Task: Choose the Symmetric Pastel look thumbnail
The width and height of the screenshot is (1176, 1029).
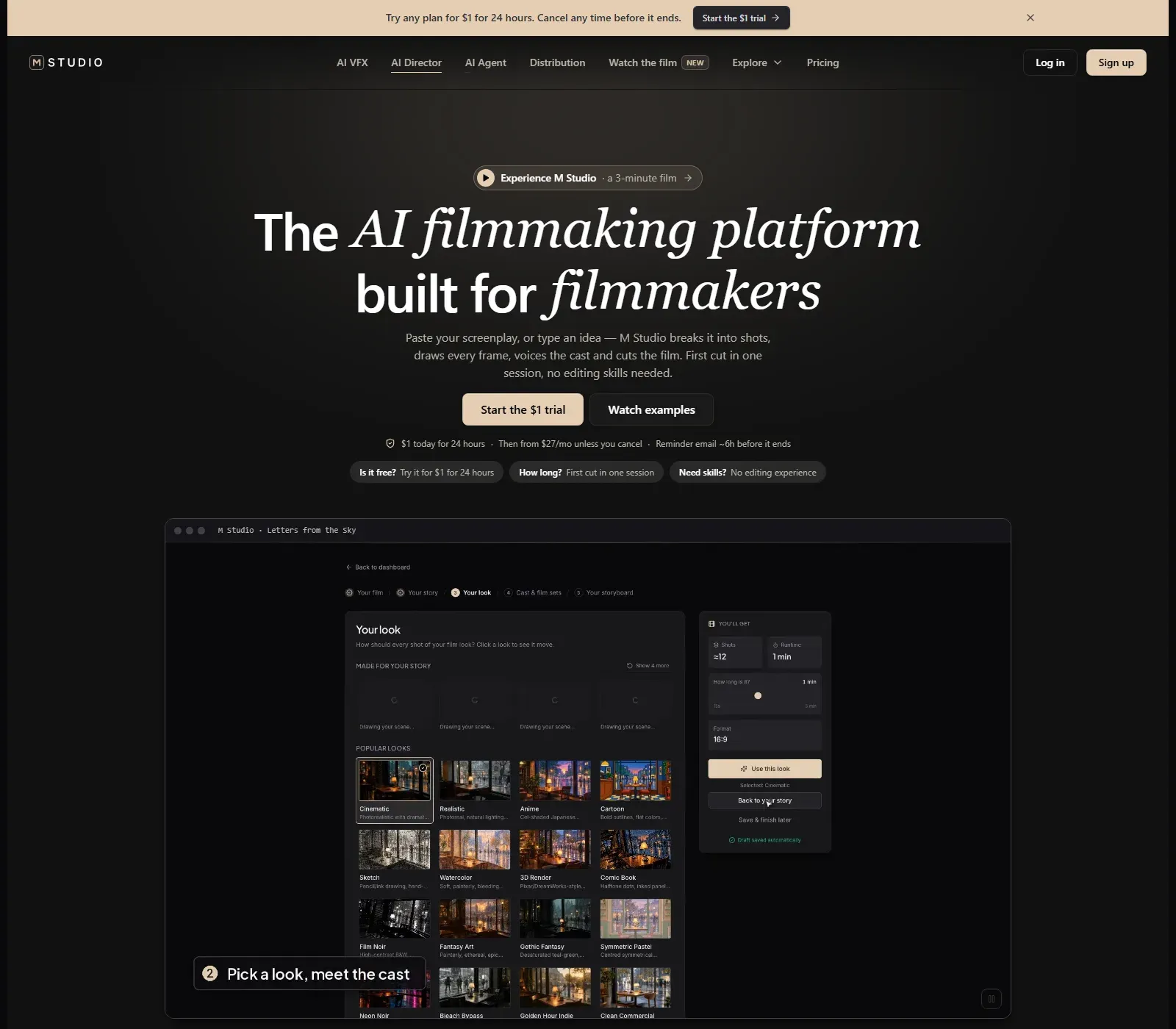Action: (x=635, y=919)
